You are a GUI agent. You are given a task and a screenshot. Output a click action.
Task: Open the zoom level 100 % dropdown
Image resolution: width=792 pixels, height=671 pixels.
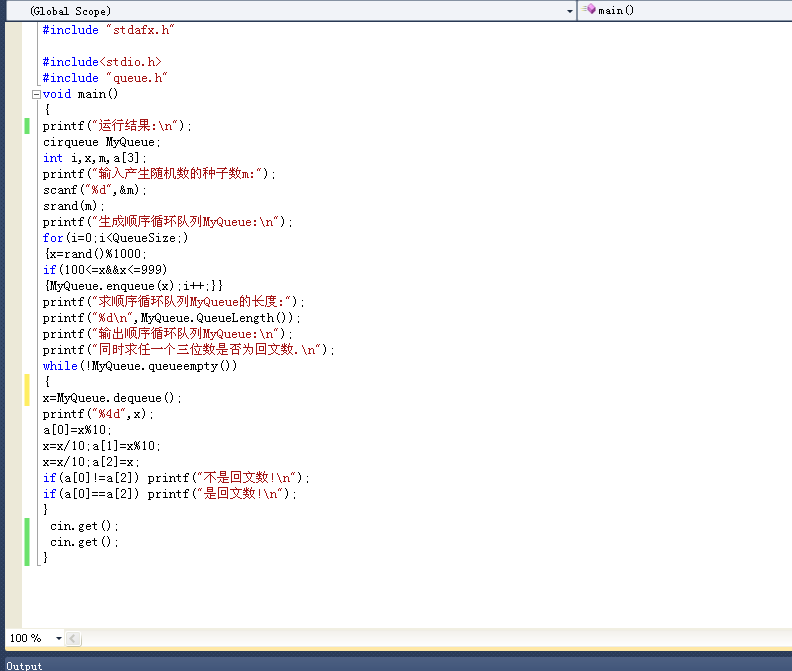(x=59, y=638)
